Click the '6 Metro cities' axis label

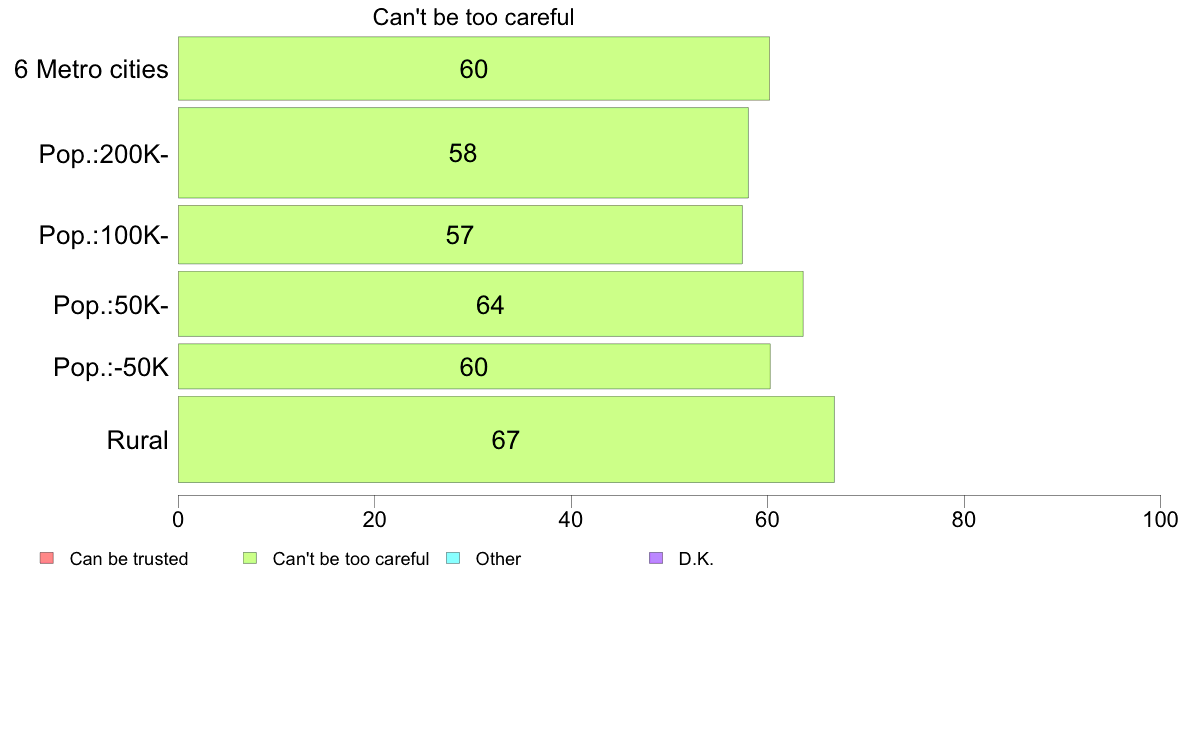pyautogui.click(x=91, y=69)
